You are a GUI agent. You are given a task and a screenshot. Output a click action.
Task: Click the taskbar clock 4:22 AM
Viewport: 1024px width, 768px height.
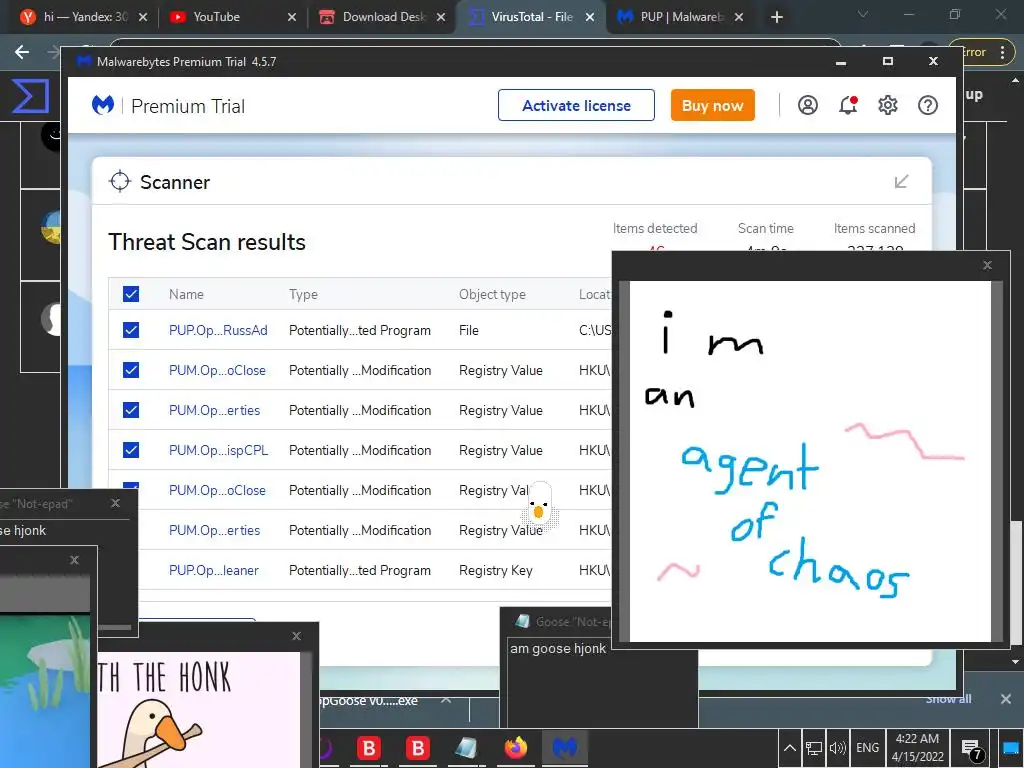point(918,748)
